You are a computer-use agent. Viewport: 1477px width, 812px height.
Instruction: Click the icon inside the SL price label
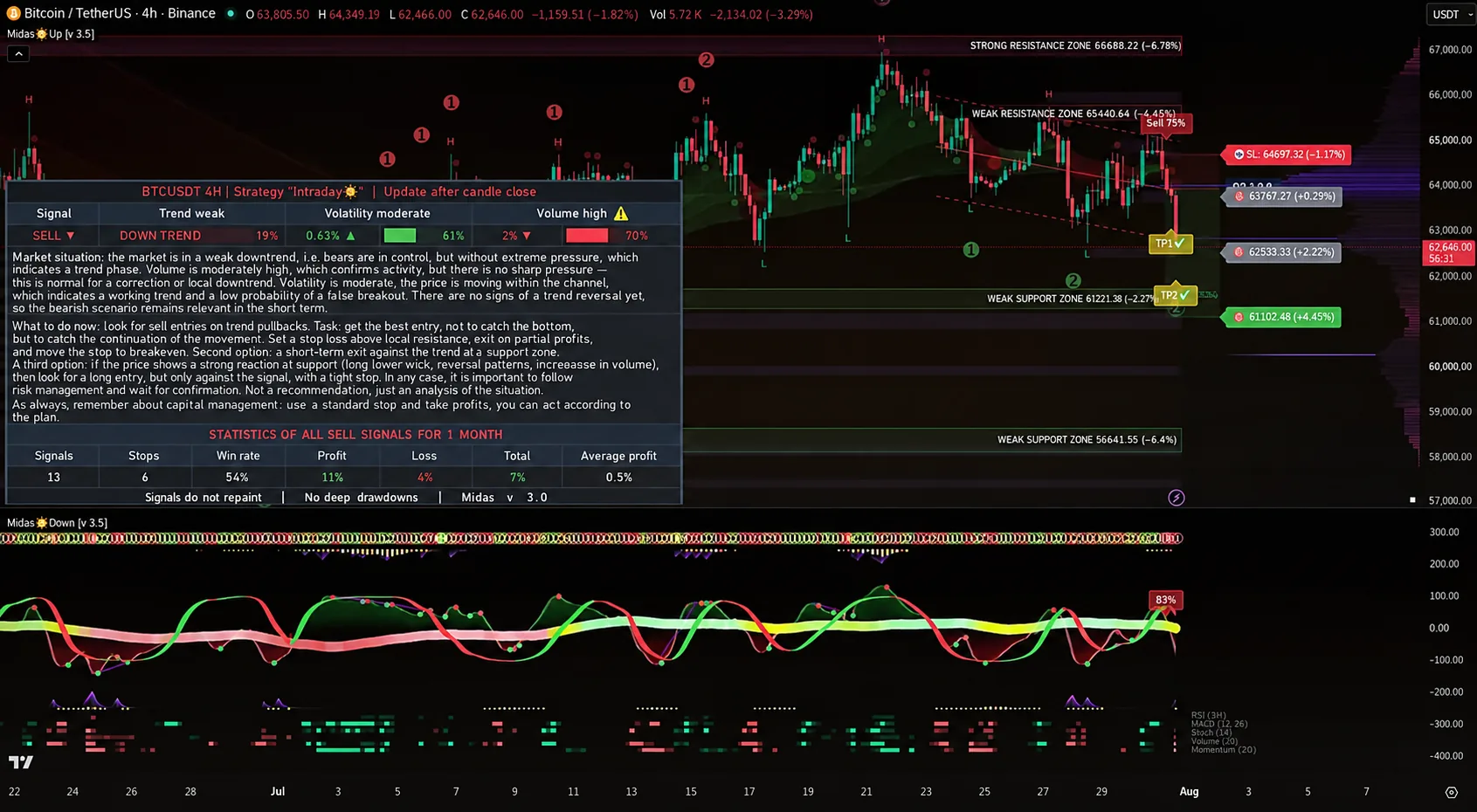click(x=1239, y=155)
